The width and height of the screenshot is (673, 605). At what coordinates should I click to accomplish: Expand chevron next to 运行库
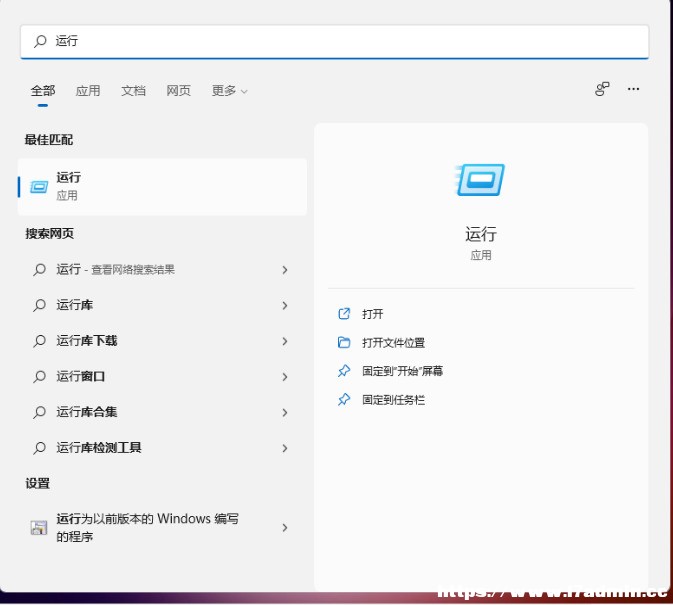(x=285, y=306)
